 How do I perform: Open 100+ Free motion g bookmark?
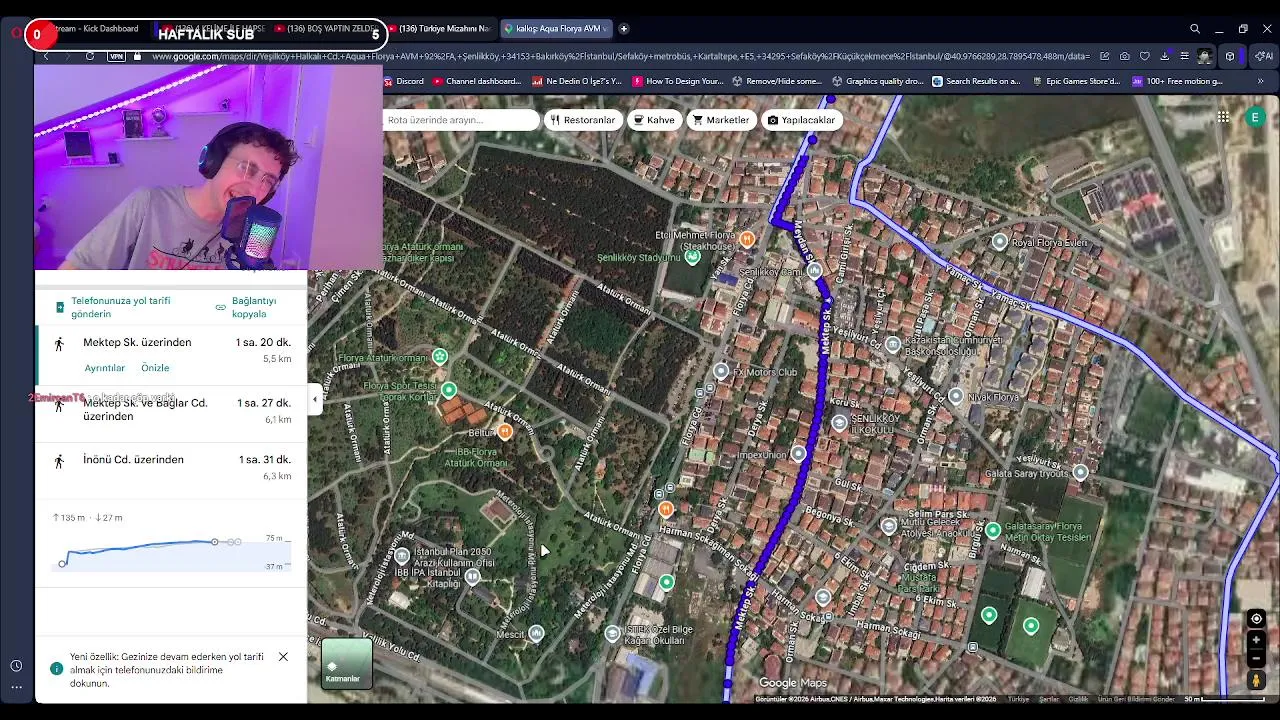pyautogui.click(x=1177, y=81)
